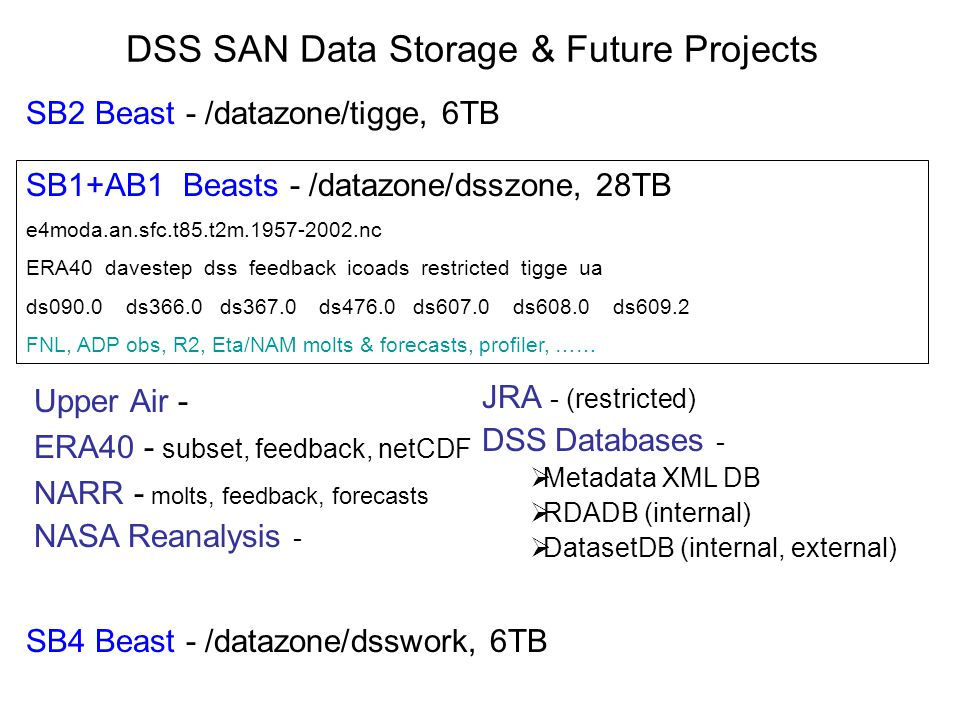The width and height of the screenshot is (960, 720).
Task: Click the Upper Air heading
Action: coord(101,402)
